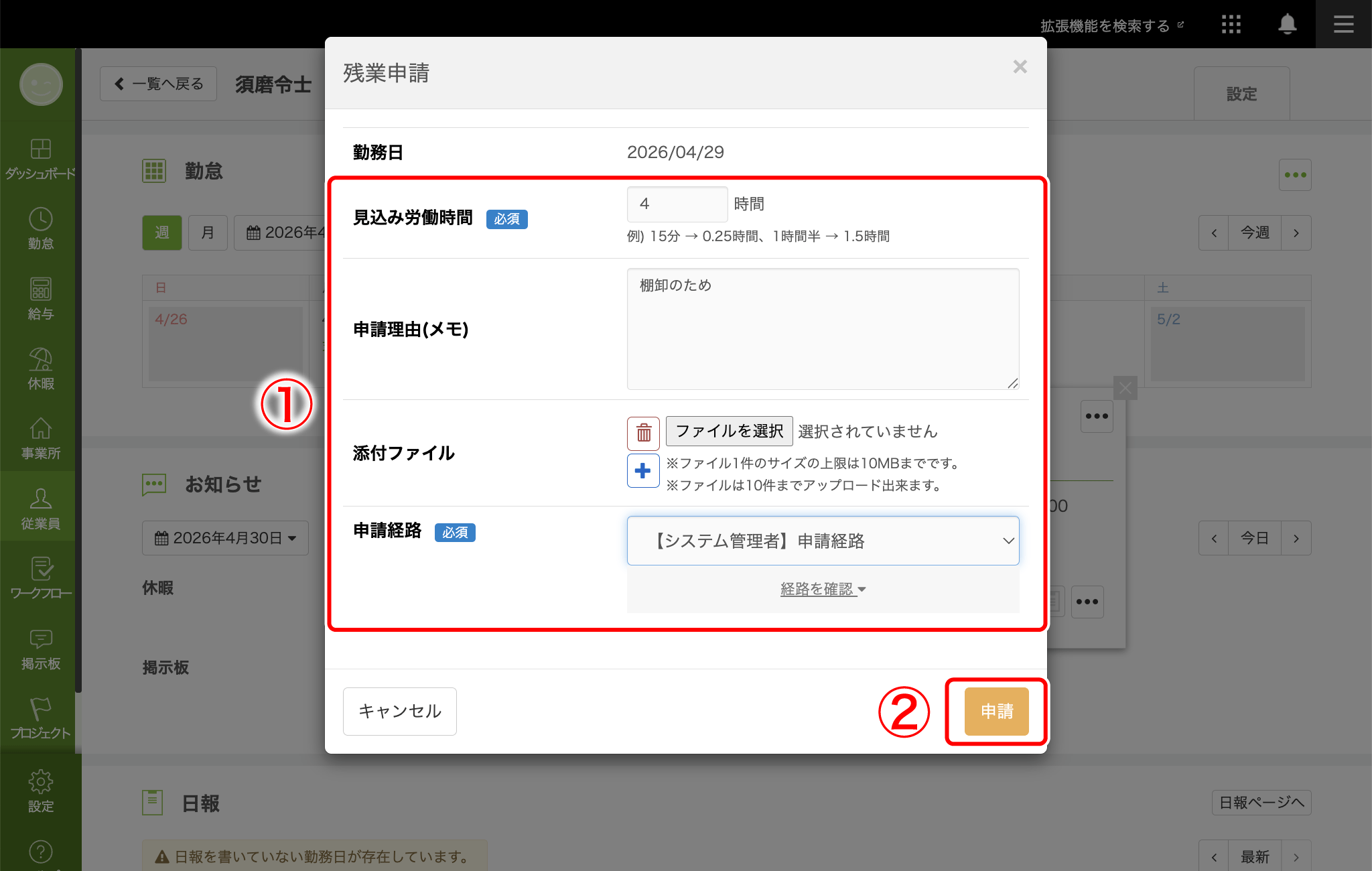
Task: Open 設定 settings in the sidebar
Action: pos(40,791)
